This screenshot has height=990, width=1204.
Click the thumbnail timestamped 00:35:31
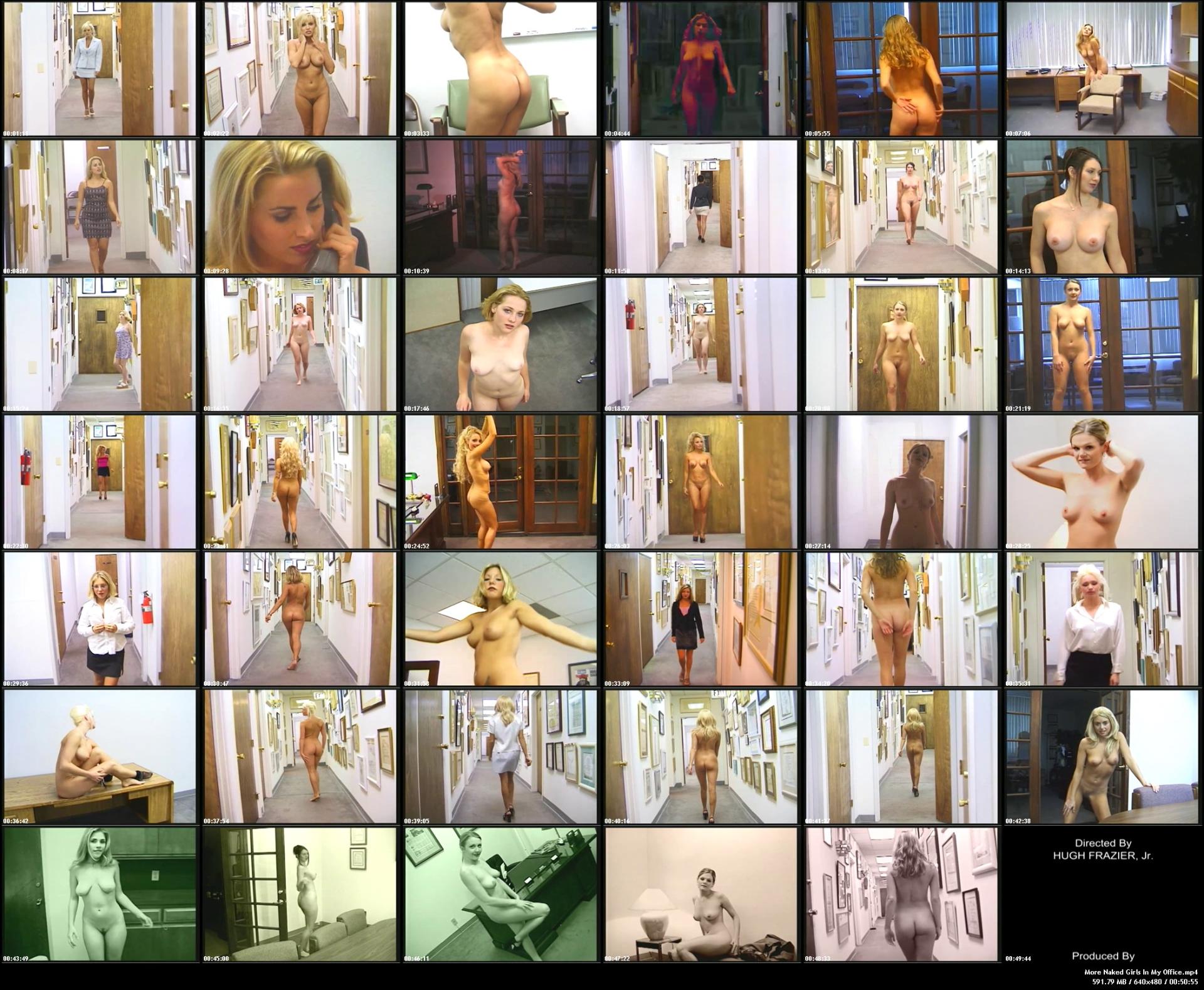tap(1102, 619)
